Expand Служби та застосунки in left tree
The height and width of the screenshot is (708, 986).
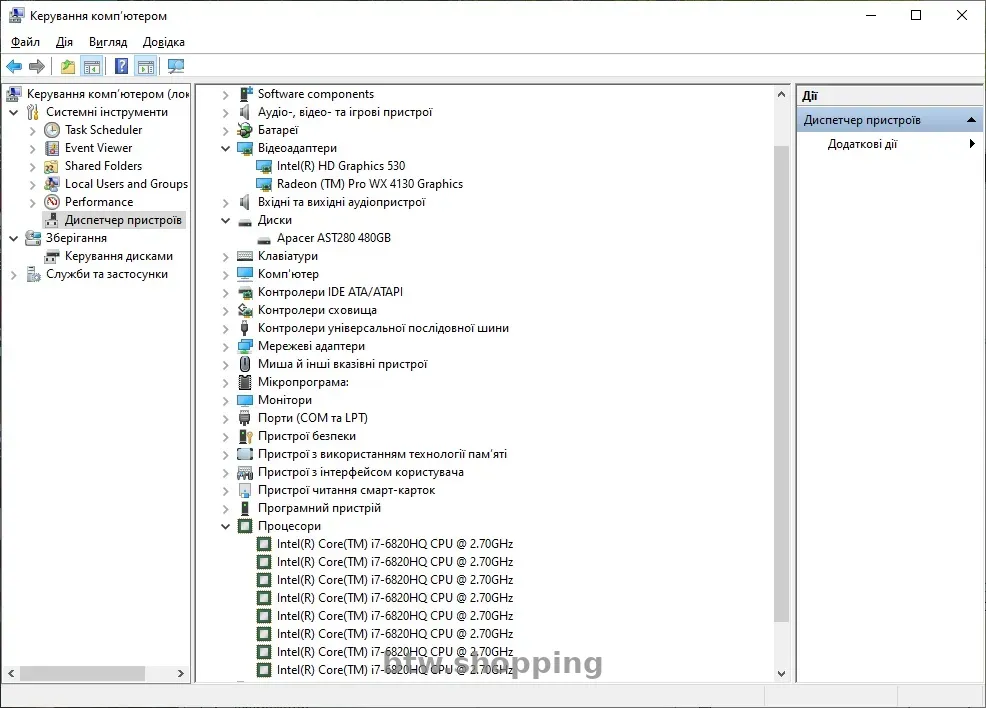click(x=13, y=275)
